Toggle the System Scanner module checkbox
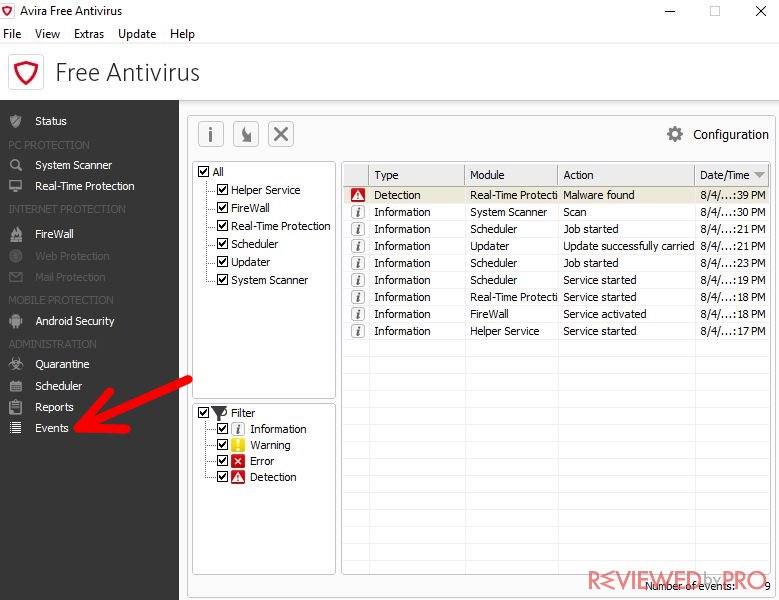Image resolution: width=779 pixels, height=600 pixels. coord(223,280)
